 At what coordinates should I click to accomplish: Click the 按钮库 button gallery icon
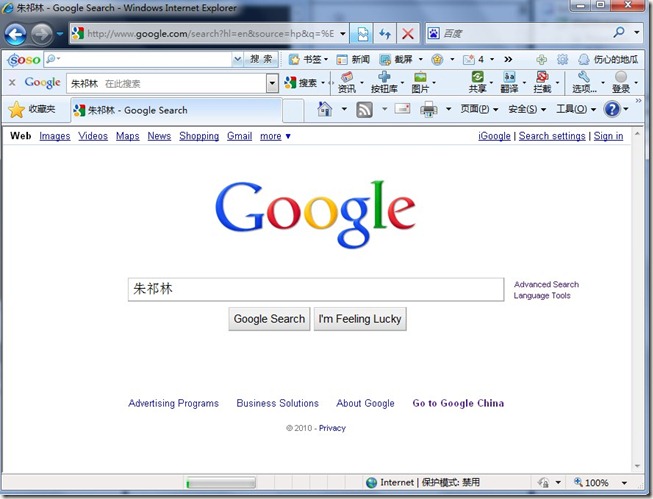(384, 82)
